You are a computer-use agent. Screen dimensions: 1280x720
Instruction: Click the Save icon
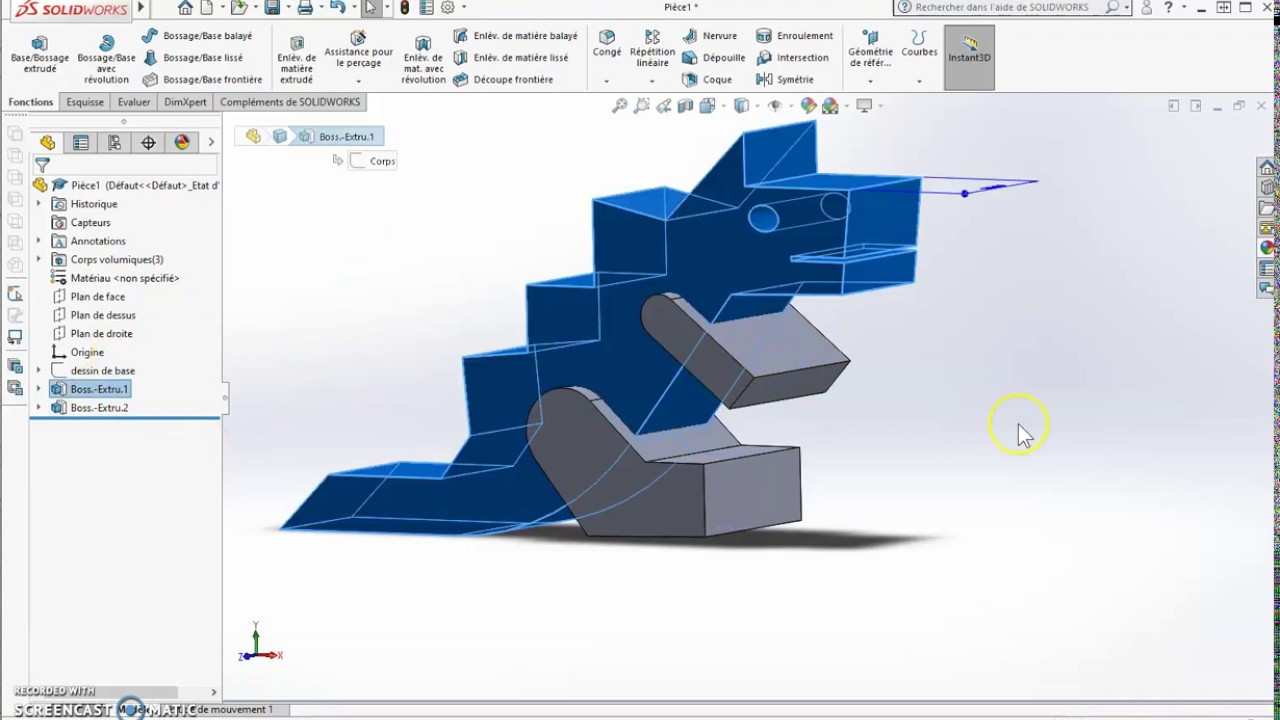272,8
